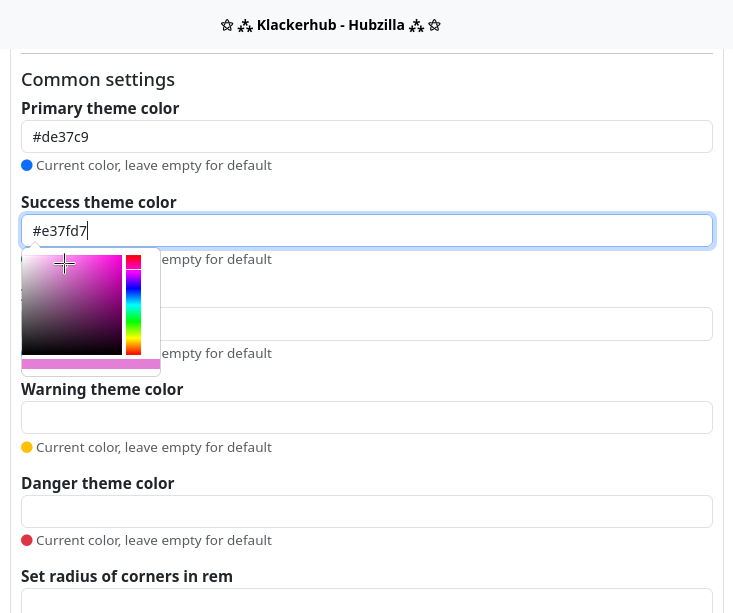Click the red Danger current color dot

pyautogui.click(x=27, y=540)
